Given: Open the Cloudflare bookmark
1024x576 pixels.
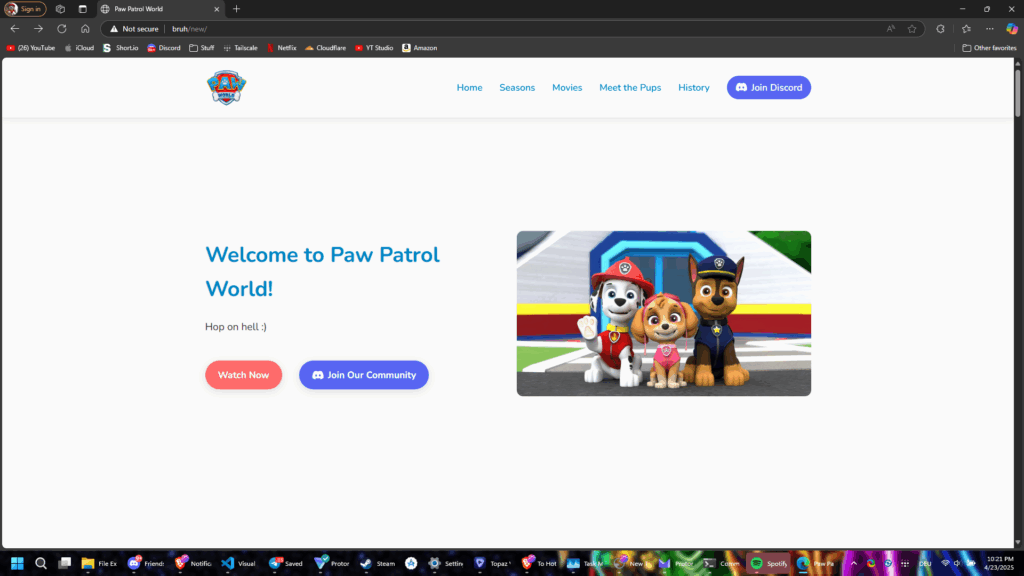Looking at the screenshot, I should [x=325, y=48].
